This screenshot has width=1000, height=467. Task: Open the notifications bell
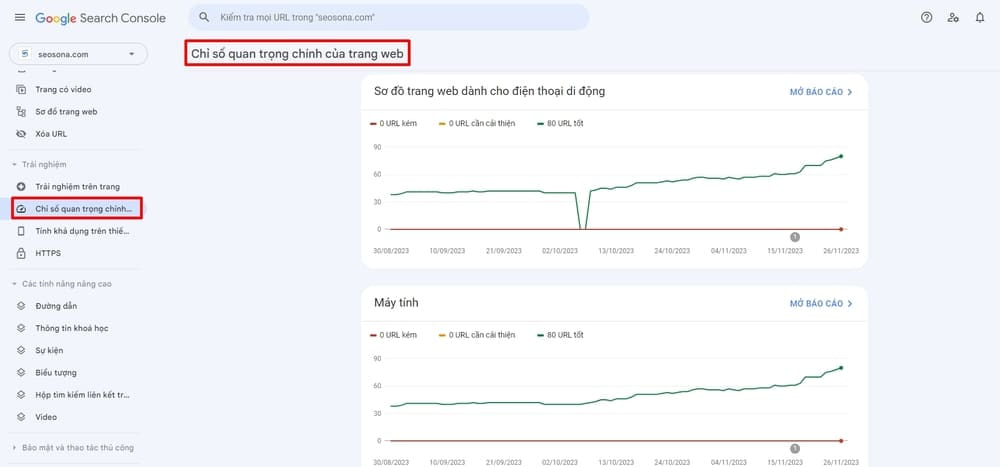click(x=980, y=17)
